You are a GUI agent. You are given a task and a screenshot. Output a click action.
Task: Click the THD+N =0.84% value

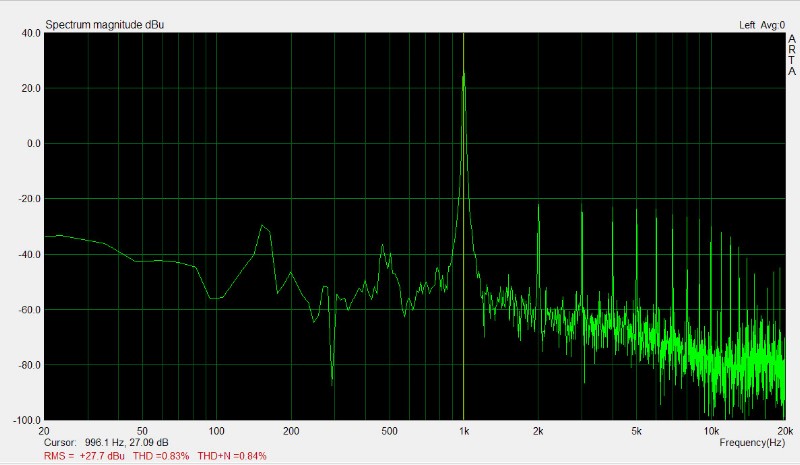point(232,456)
